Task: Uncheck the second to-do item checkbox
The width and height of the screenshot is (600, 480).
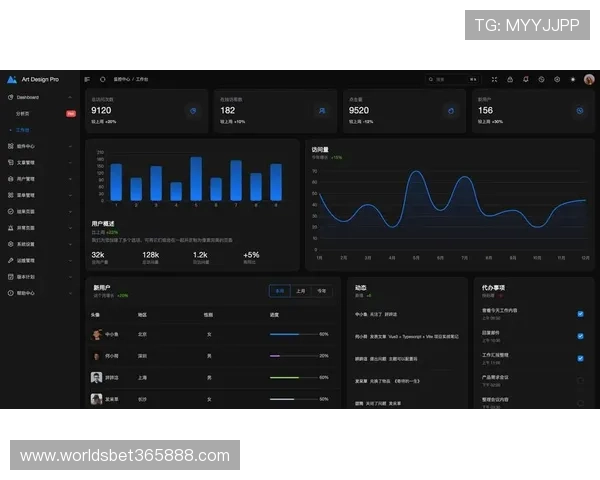Action: click(580, 336)
